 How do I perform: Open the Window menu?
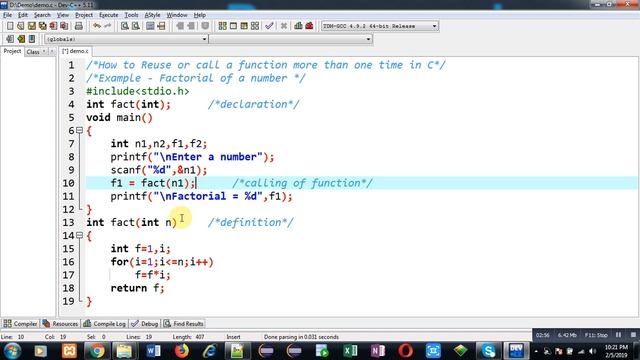pyautogui.click(x=177, y=15)
